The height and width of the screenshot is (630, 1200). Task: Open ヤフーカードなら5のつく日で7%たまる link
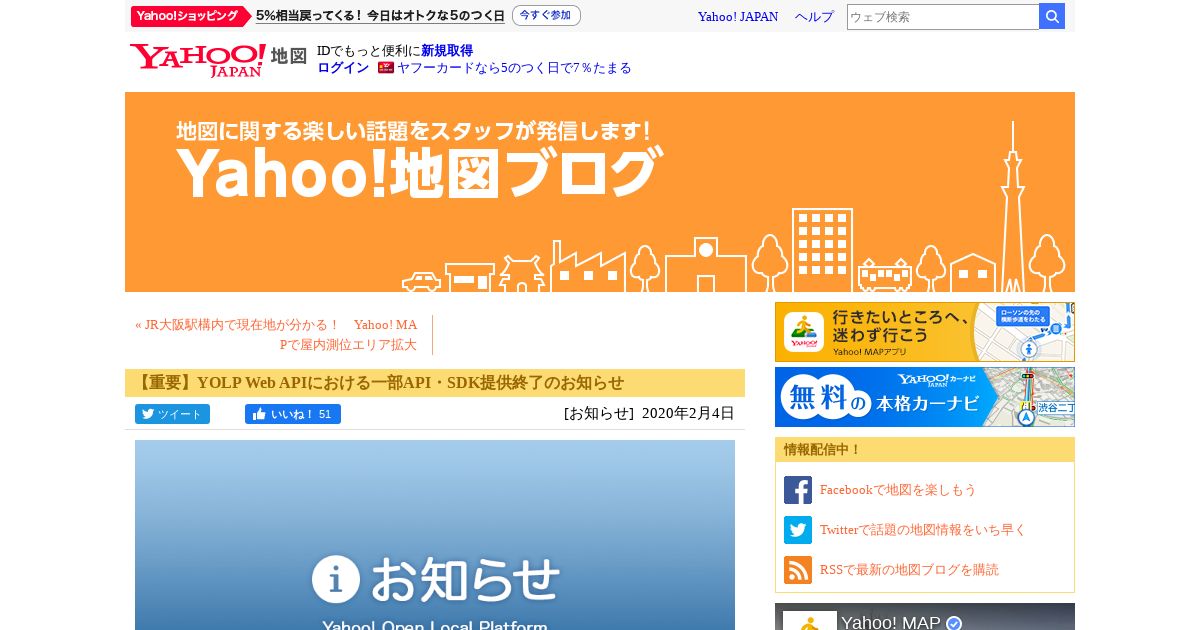tap(514, 68)
